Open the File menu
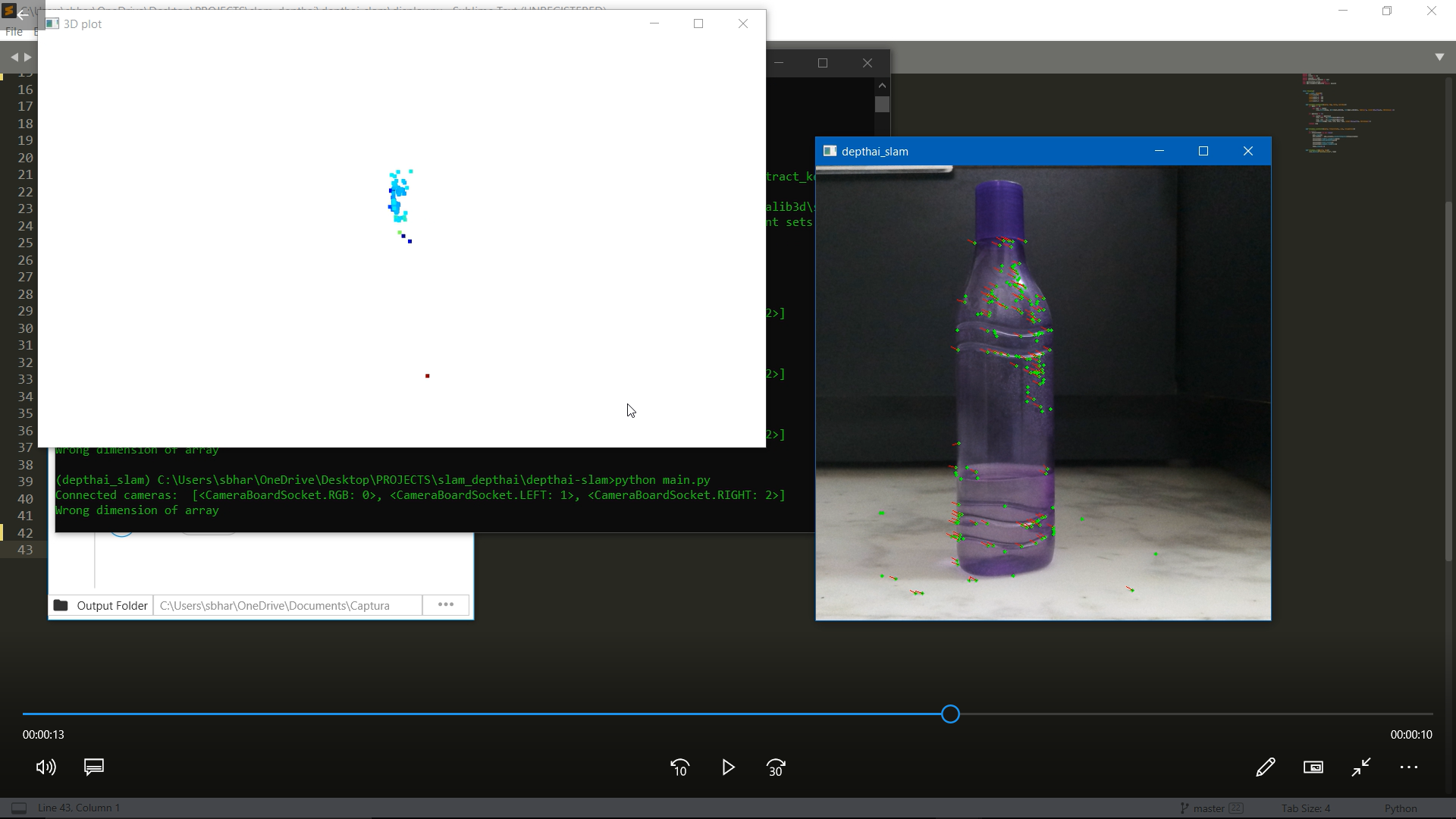Viewport: 1456px width, 819px height. [14, 32]
